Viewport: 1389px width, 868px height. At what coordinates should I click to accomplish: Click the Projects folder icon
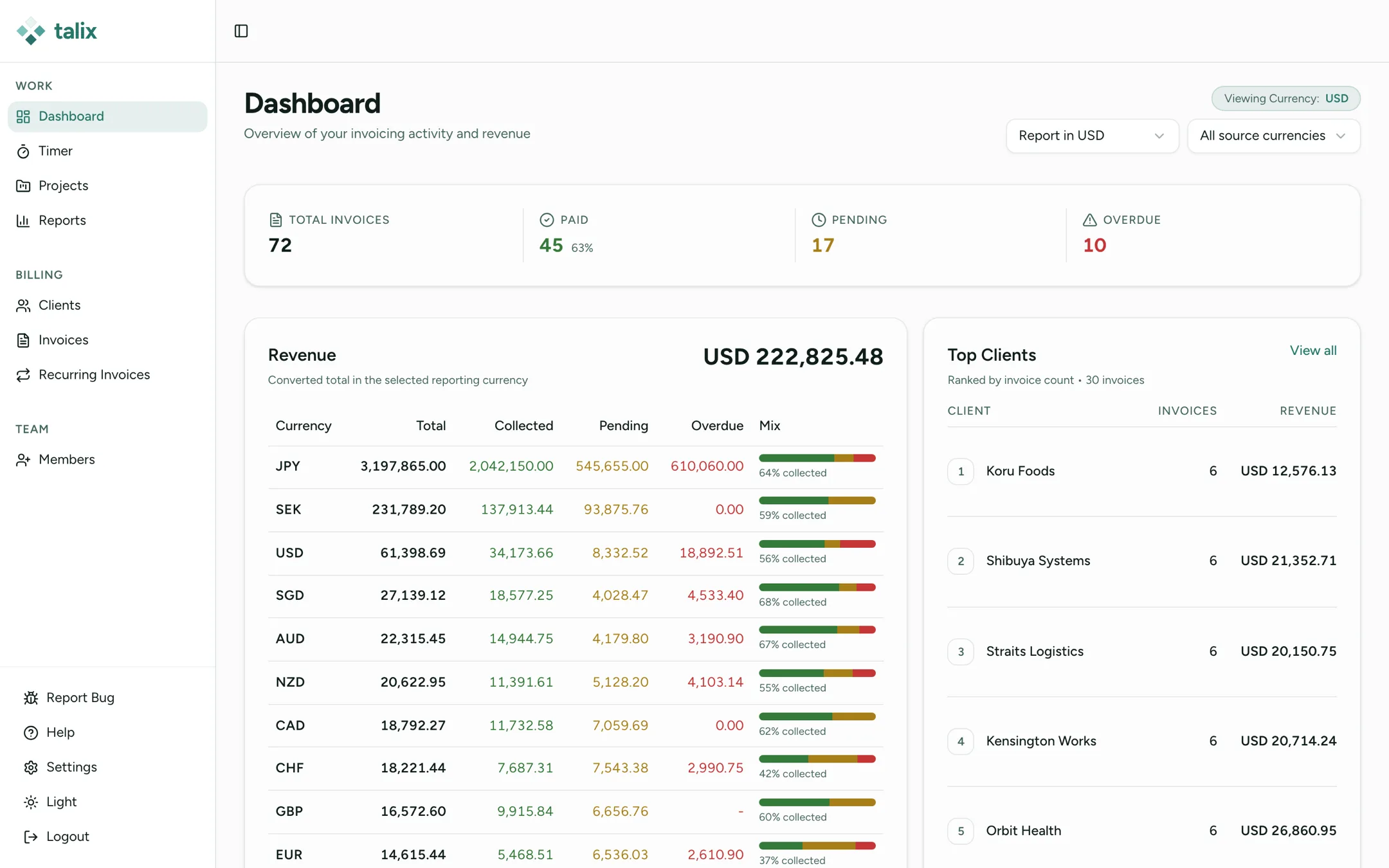[23, 186]
